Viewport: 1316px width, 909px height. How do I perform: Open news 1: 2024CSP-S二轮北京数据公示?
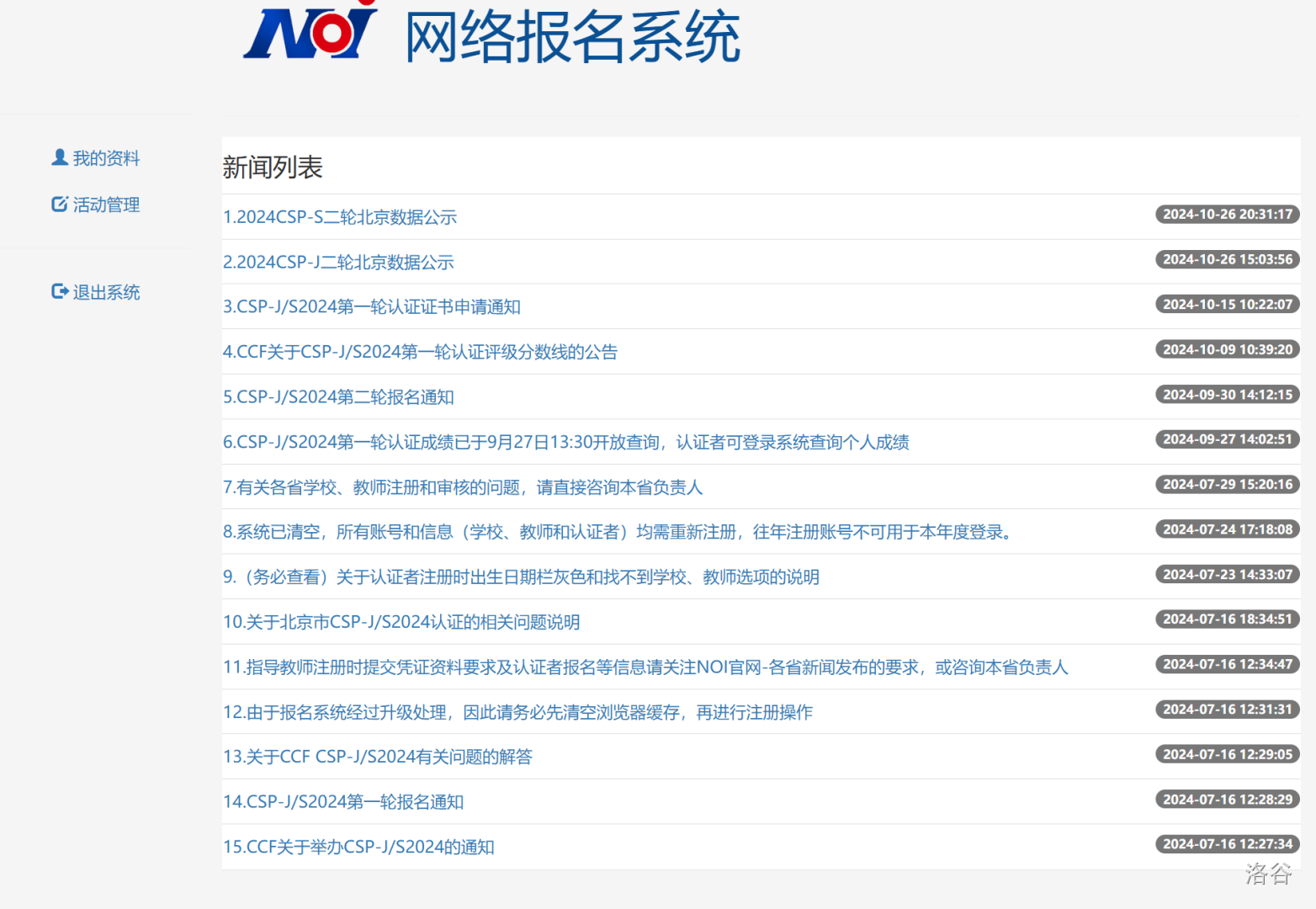click(x=340, y=217)
